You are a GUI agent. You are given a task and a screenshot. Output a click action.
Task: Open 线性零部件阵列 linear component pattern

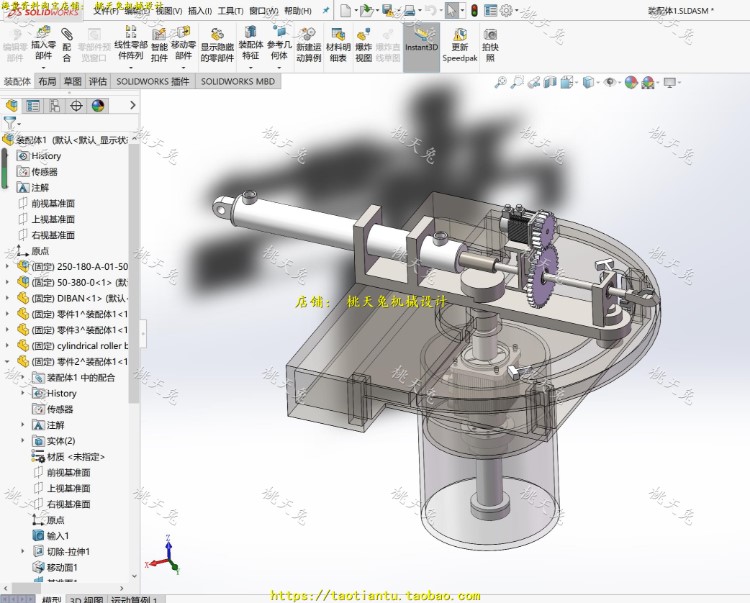130,43
